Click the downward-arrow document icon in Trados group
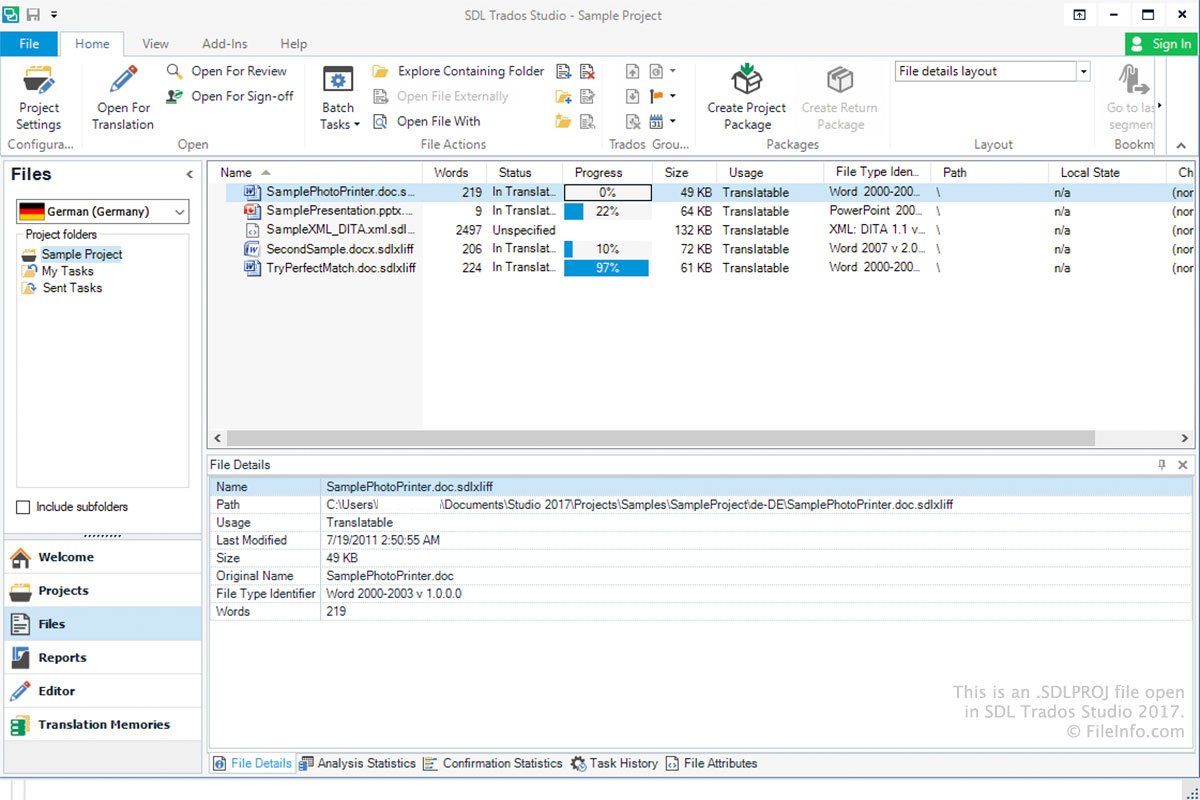This screenshot has height=800, width=1200. (633, 96)
